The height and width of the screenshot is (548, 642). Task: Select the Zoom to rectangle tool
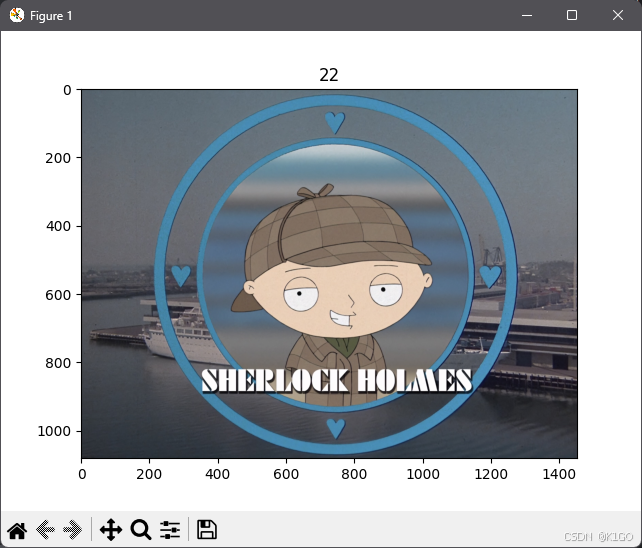pos(141,530)
